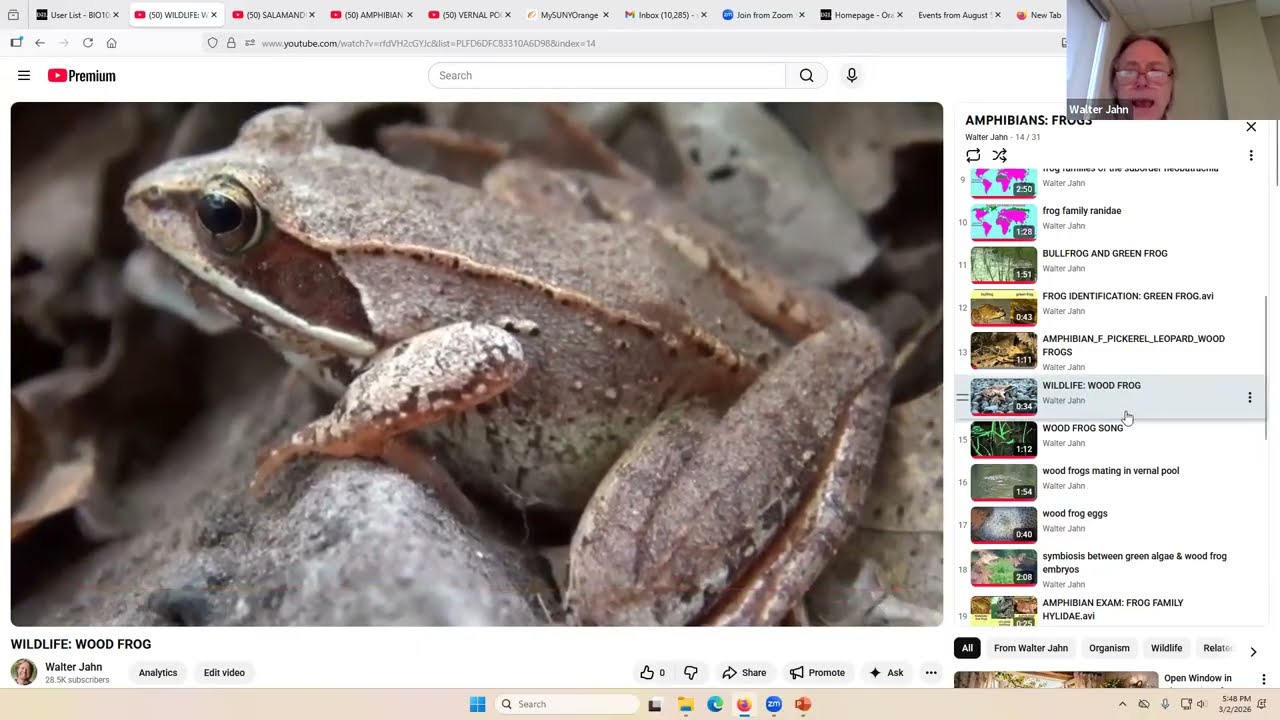
Task: Click the Promote button
Action: pyautogui.click(x=817, y=673)
